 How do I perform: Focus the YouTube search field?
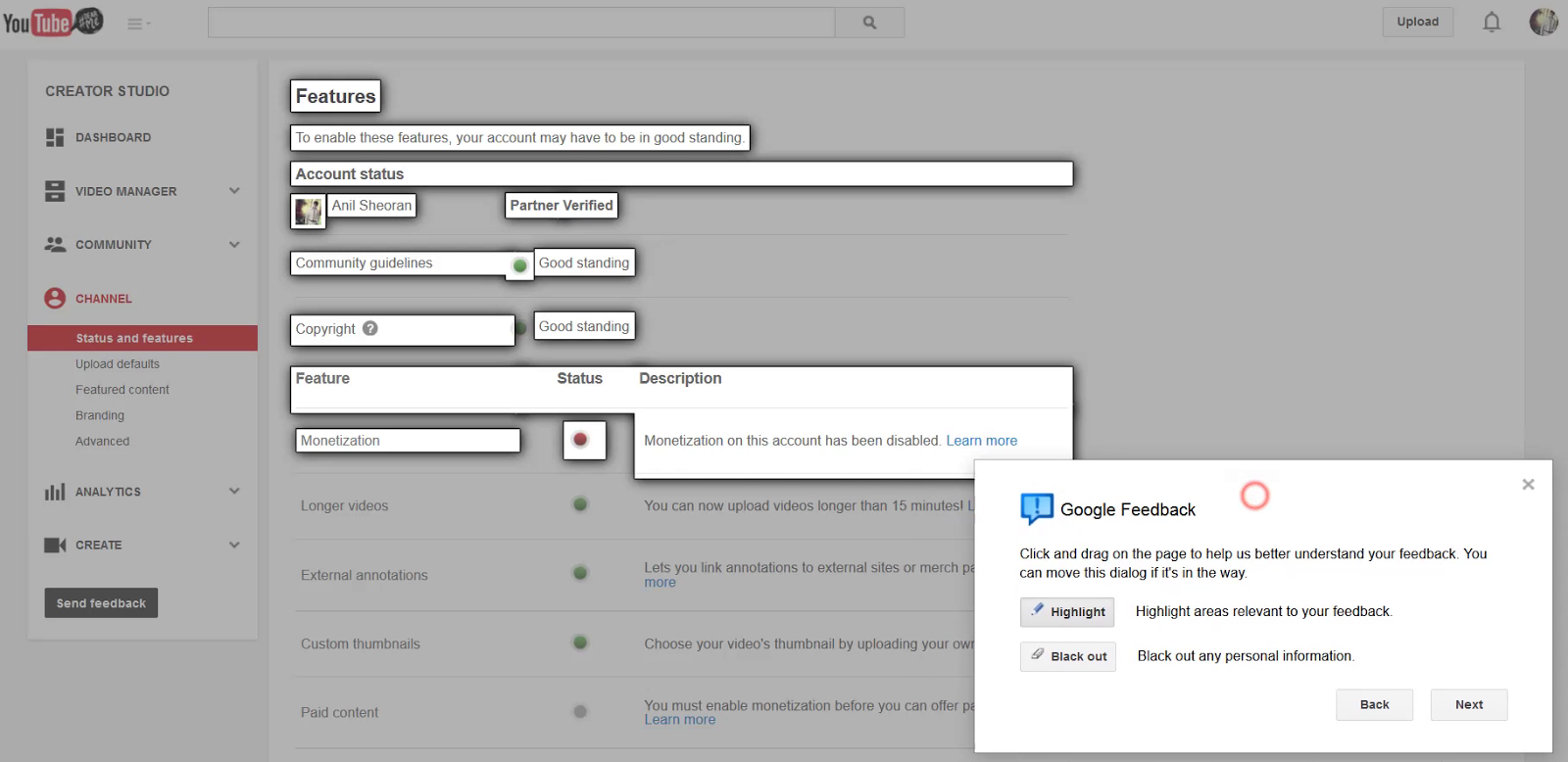(x=521, y=23)
